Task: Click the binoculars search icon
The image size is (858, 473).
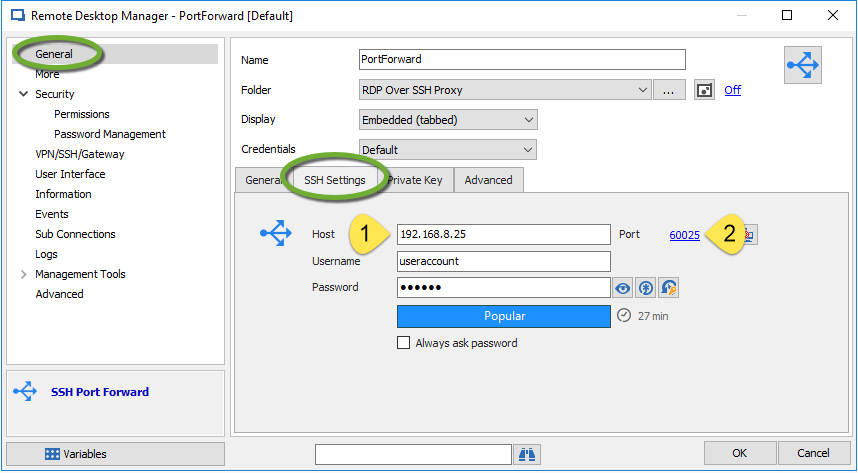Action: click(527, 454)
